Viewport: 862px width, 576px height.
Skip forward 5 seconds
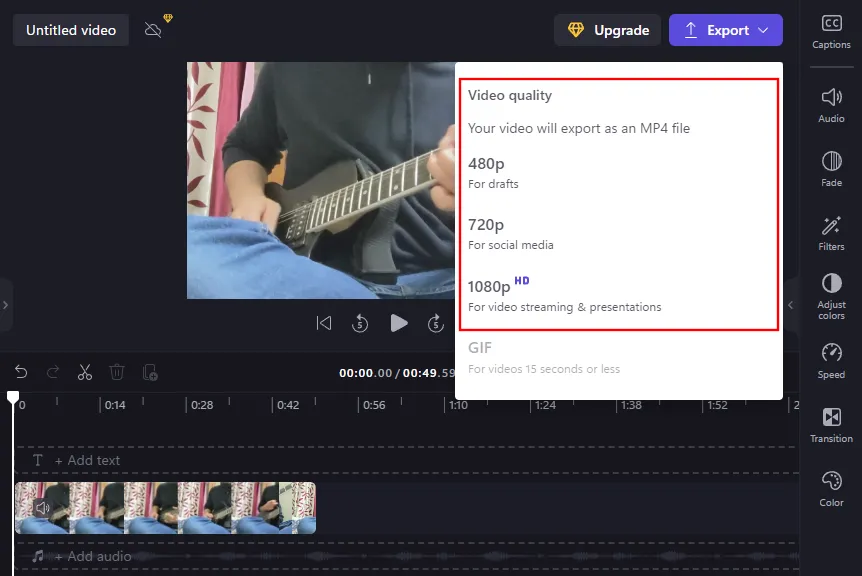436,323
